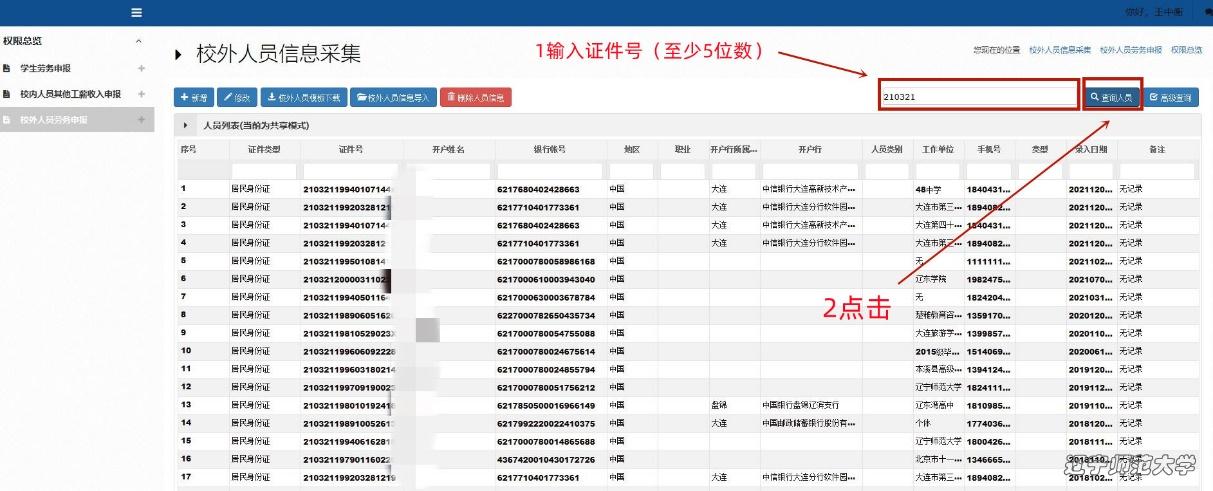Click the 校外人员劳务申报 breadcrumb link

(1130, 49)
